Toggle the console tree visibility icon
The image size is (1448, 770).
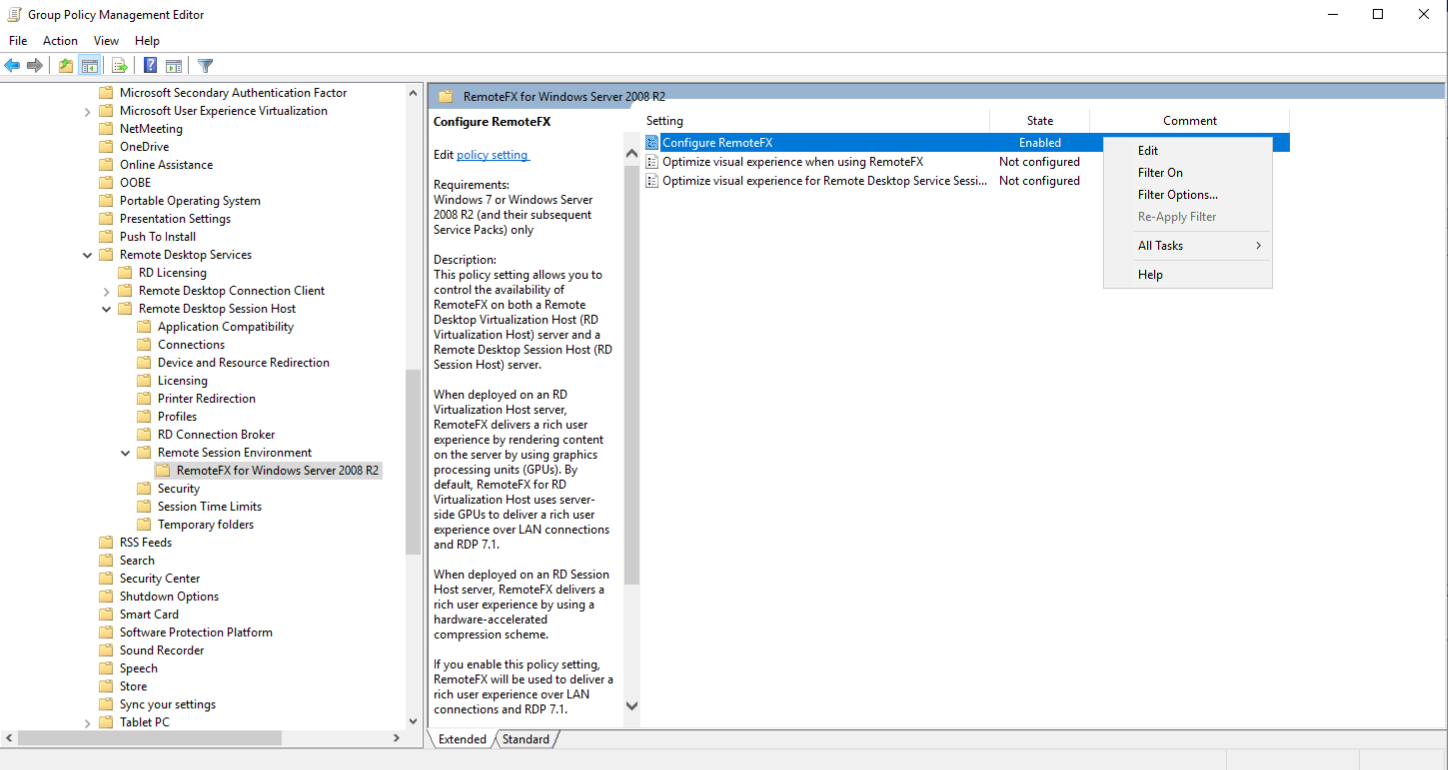pyautogui.click(x=91, y=65)
